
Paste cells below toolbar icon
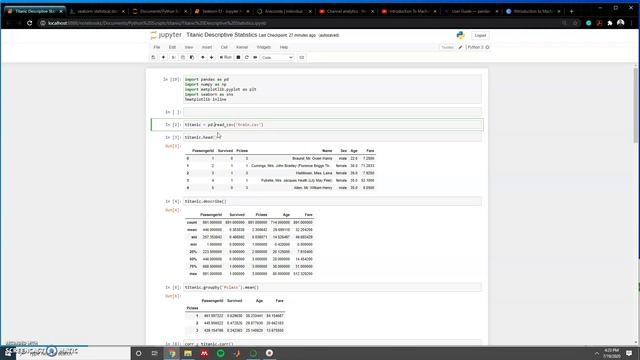[192, 58]
